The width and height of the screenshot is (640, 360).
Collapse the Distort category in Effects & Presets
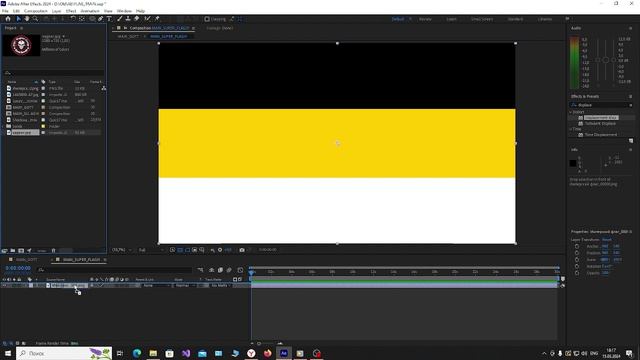pos(571,112)
